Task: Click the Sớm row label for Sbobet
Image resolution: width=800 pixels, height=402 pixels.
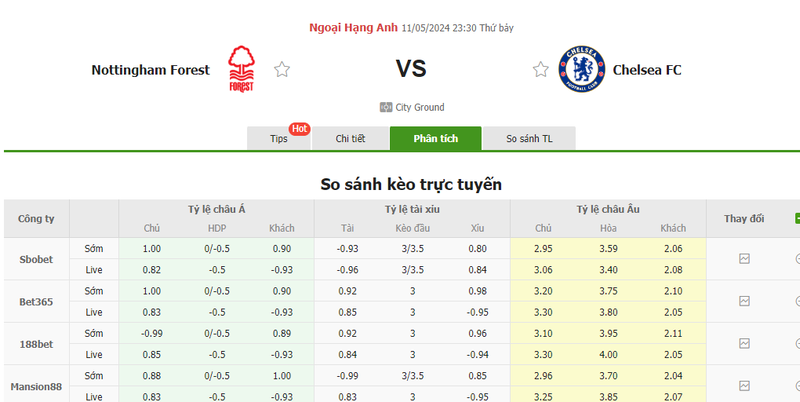Action: [x=94, y=248]
